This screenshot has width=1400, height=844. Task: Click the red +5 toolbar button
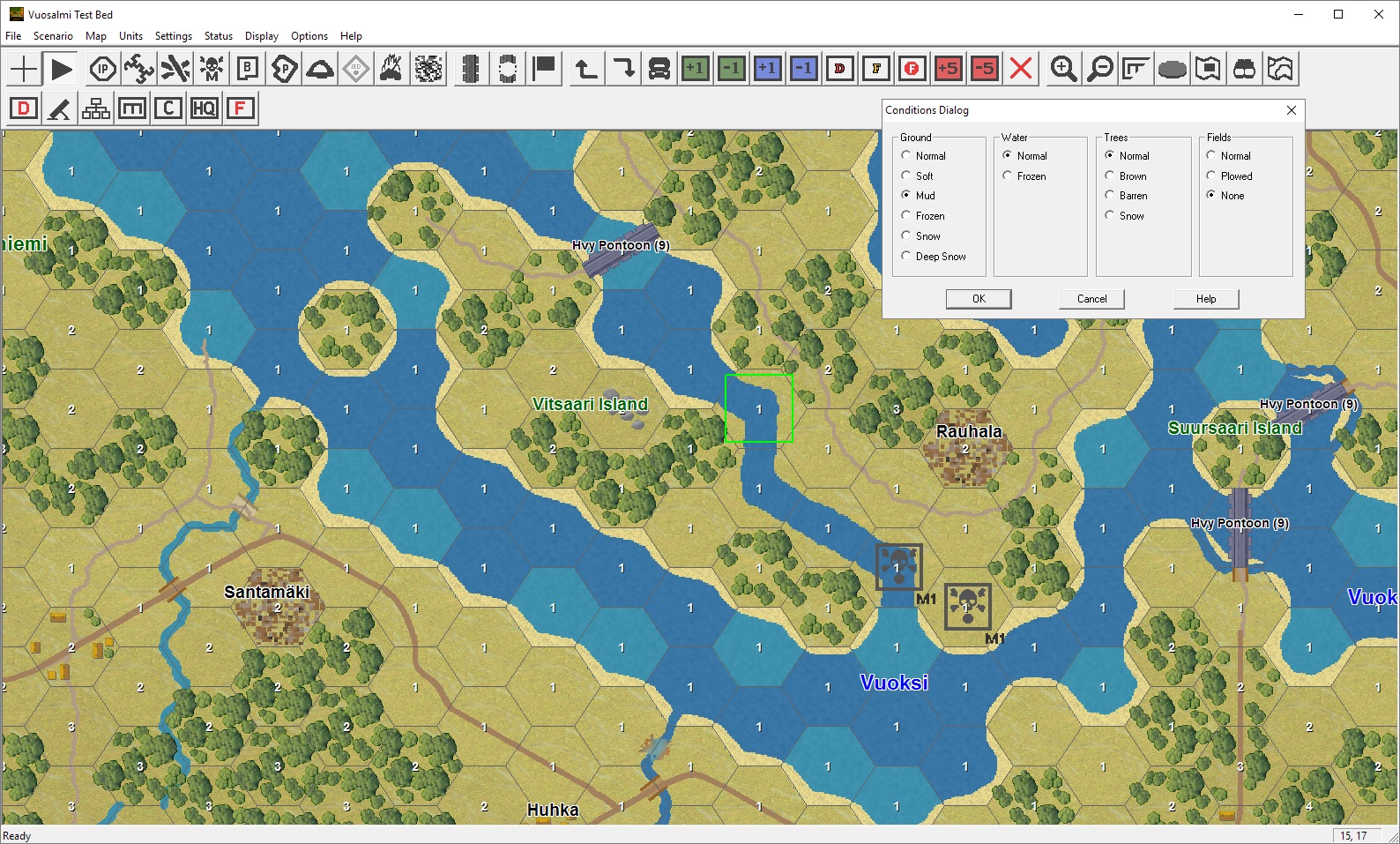948,69
